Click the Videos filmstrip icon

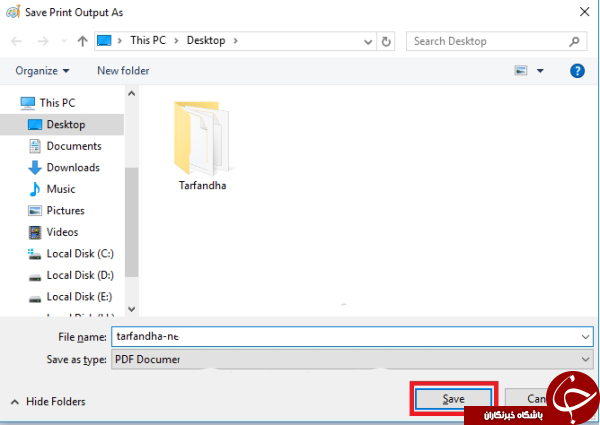(35, 232)
